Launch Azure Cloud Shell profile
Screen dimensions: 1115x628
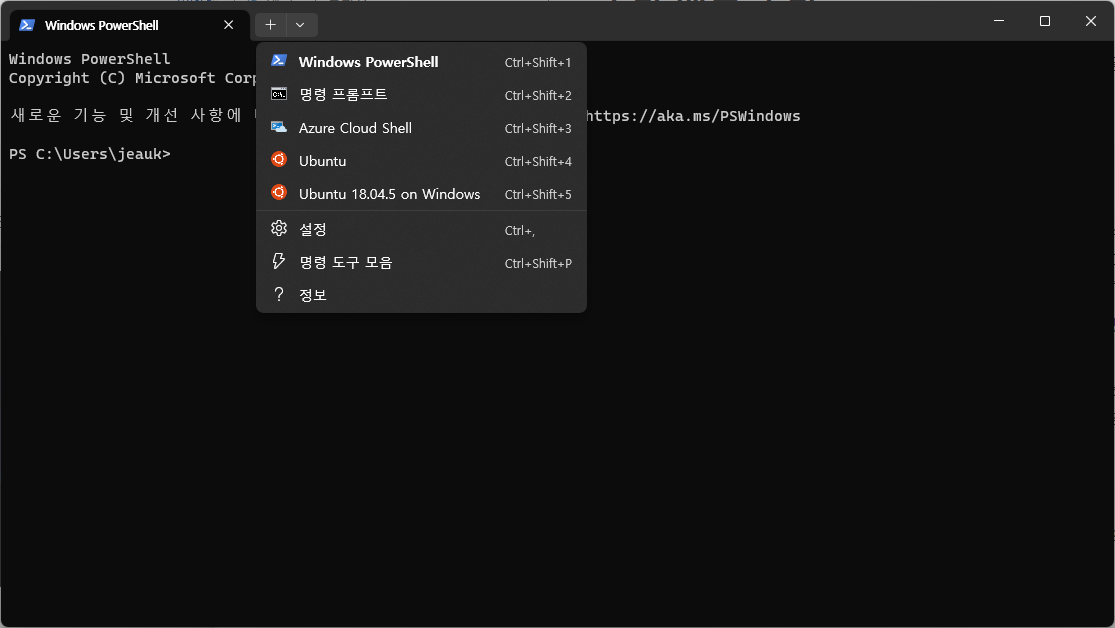[x=421, y=128]
